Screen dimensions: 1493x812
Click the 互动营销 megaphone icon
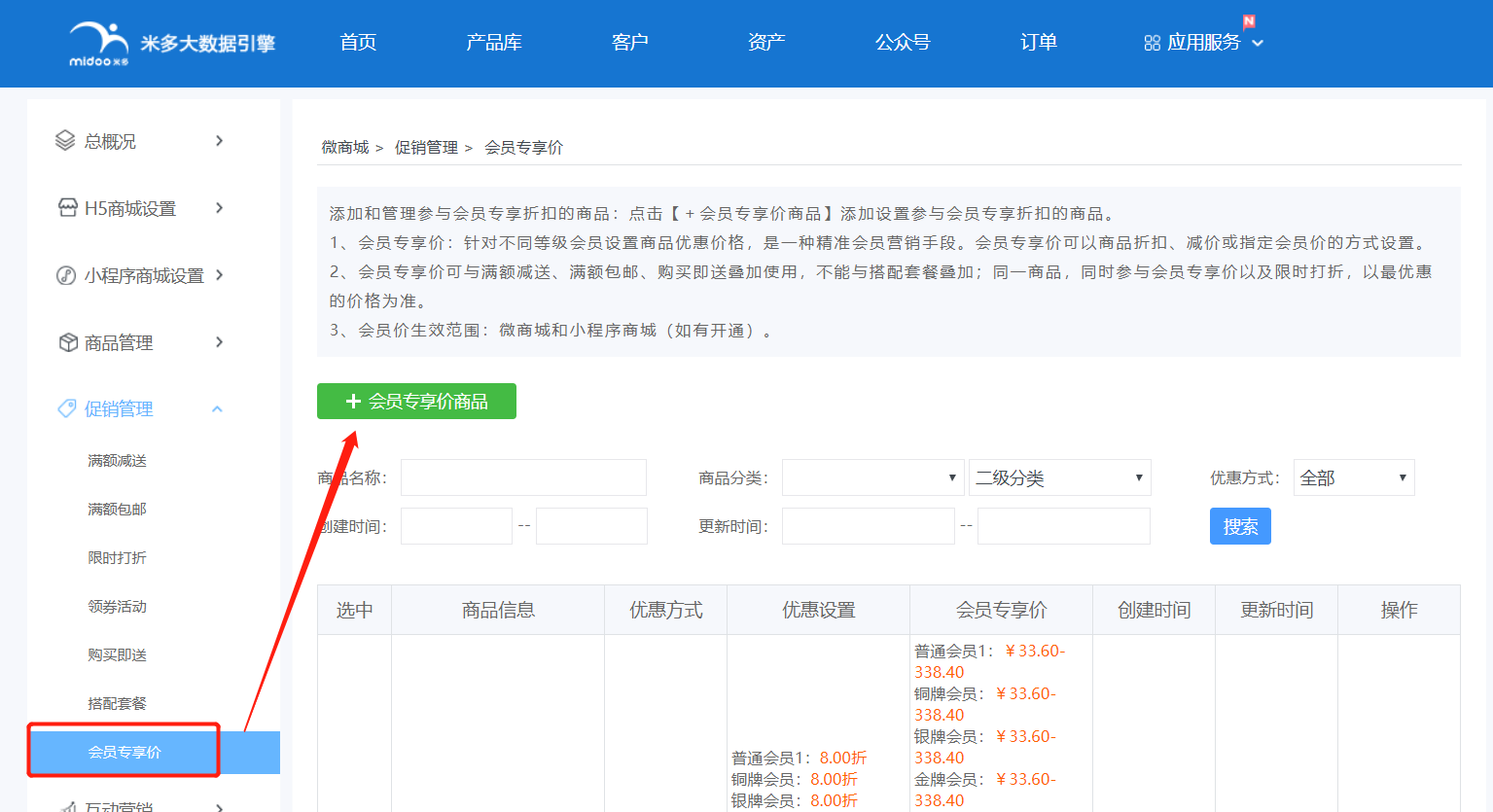(x=68, y=806)
